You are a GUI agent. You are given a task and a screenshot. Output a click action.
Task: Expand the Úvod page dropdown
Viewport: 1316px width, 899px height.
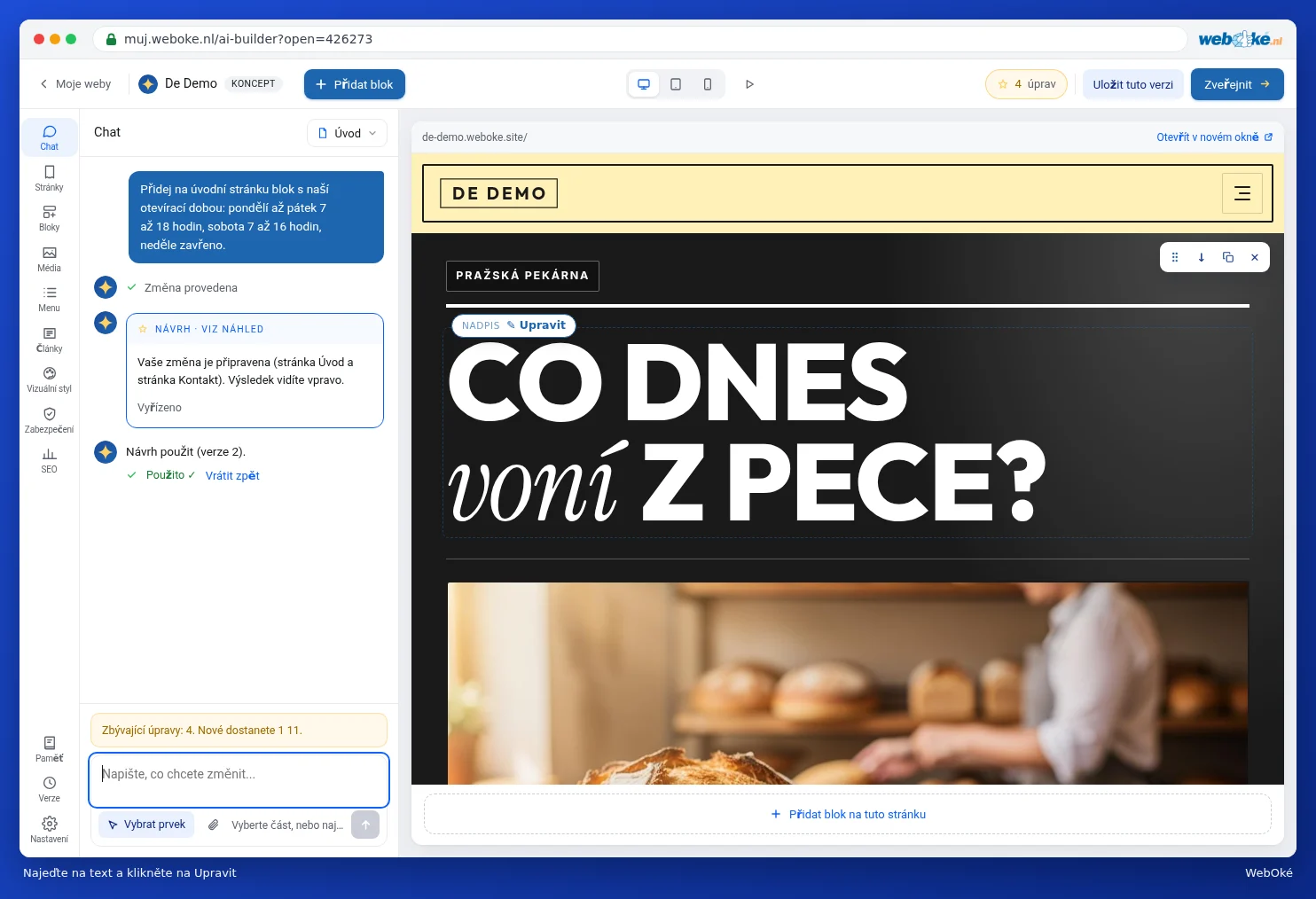pos(348,133)
